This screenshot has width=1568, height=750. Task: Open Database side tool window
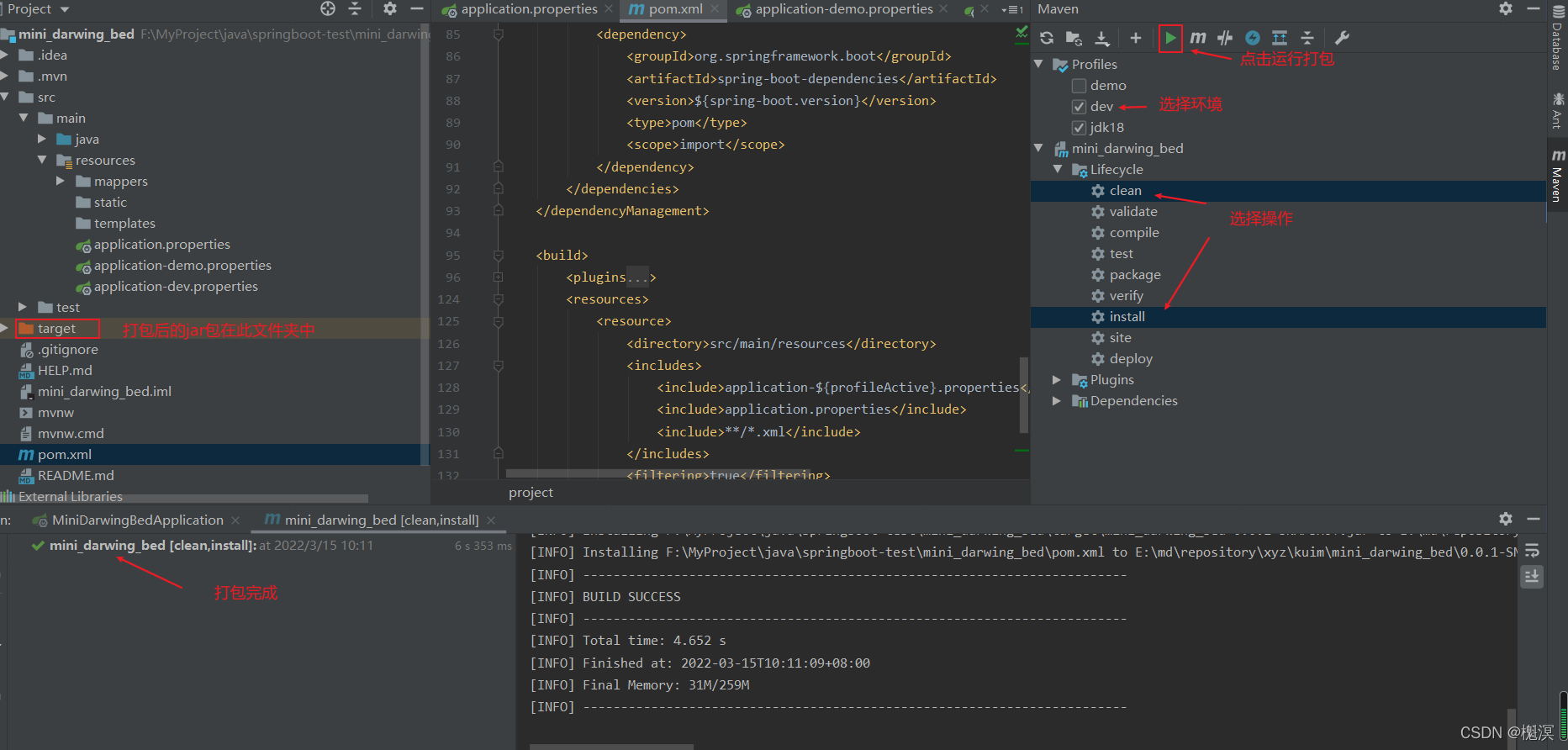click(x=1558, y=39)
